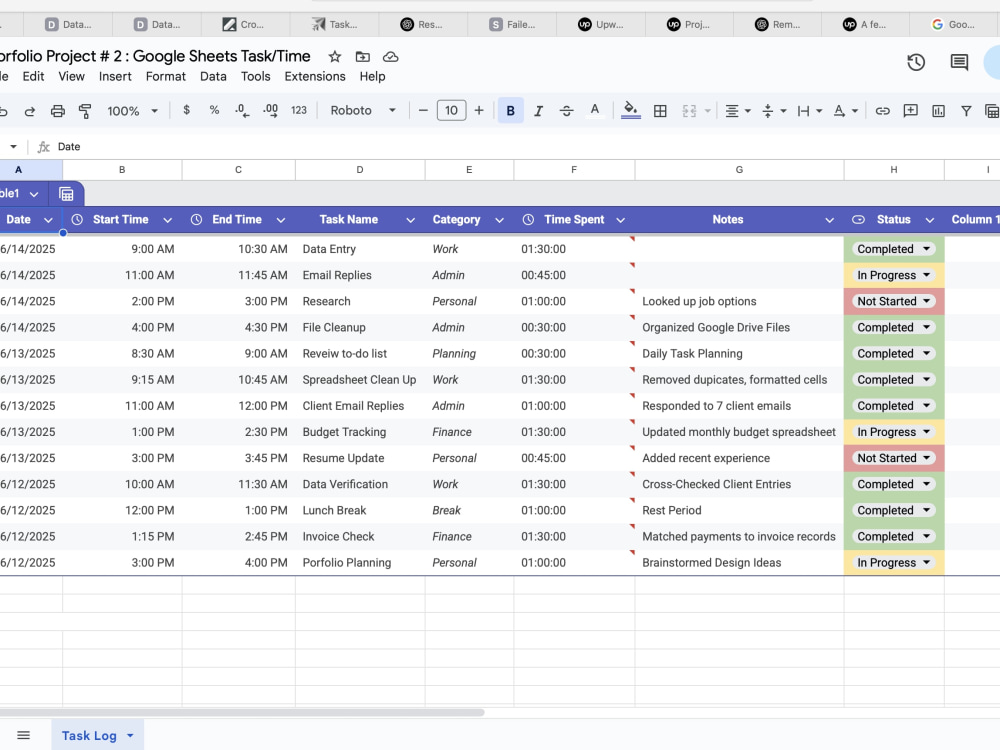Open Task Name column dropdown
Image resolution: width=1000 pixels, height=750 pixels.
[x=411, y=220]
